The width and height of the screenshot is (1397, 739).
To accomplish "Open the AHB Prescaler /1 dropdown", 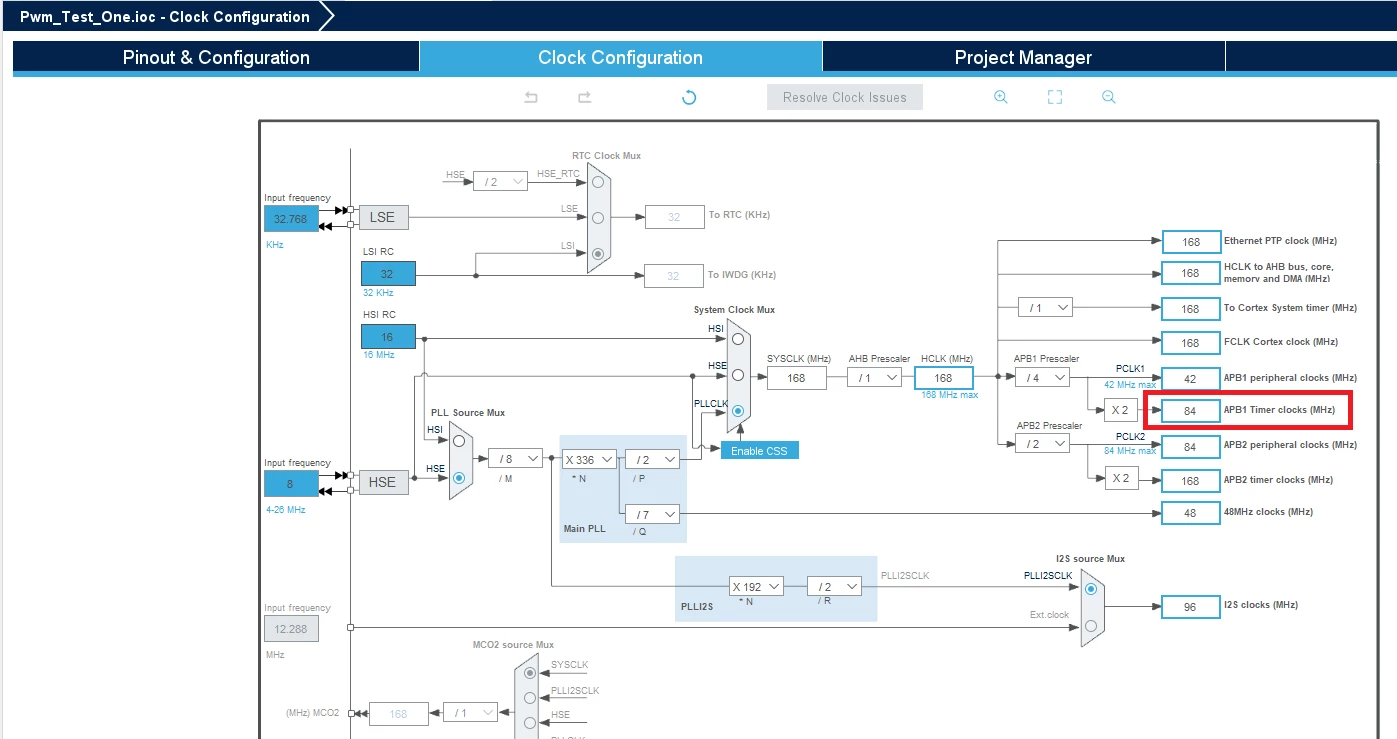I will [x=874, y=377].
